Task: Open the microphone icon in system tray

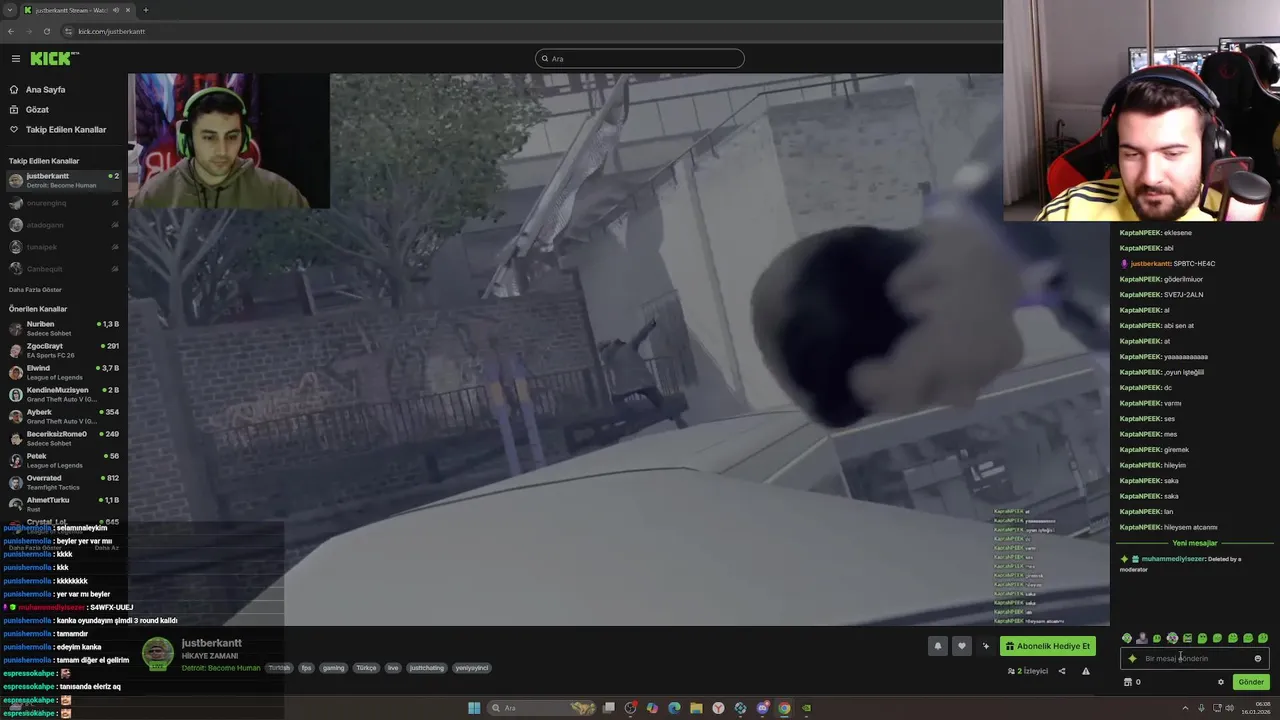Action: pyautogui.click(x=1202, y=708)
